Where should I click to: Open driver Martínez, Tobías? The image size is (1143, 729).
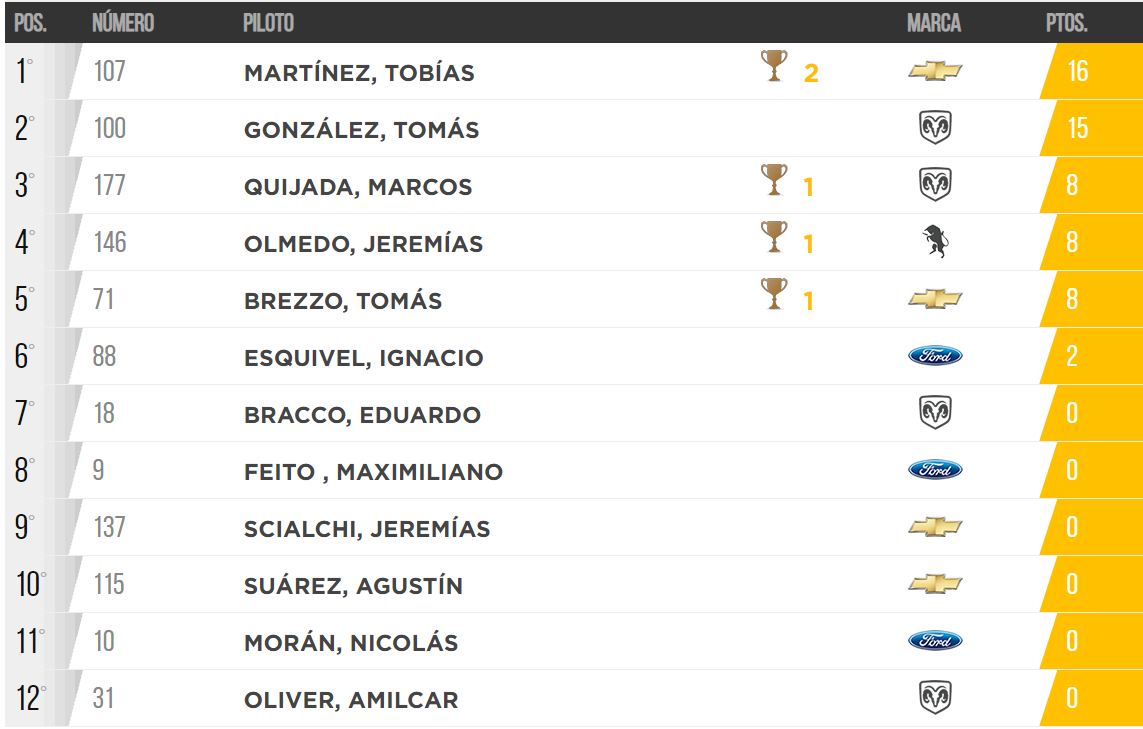359,73
